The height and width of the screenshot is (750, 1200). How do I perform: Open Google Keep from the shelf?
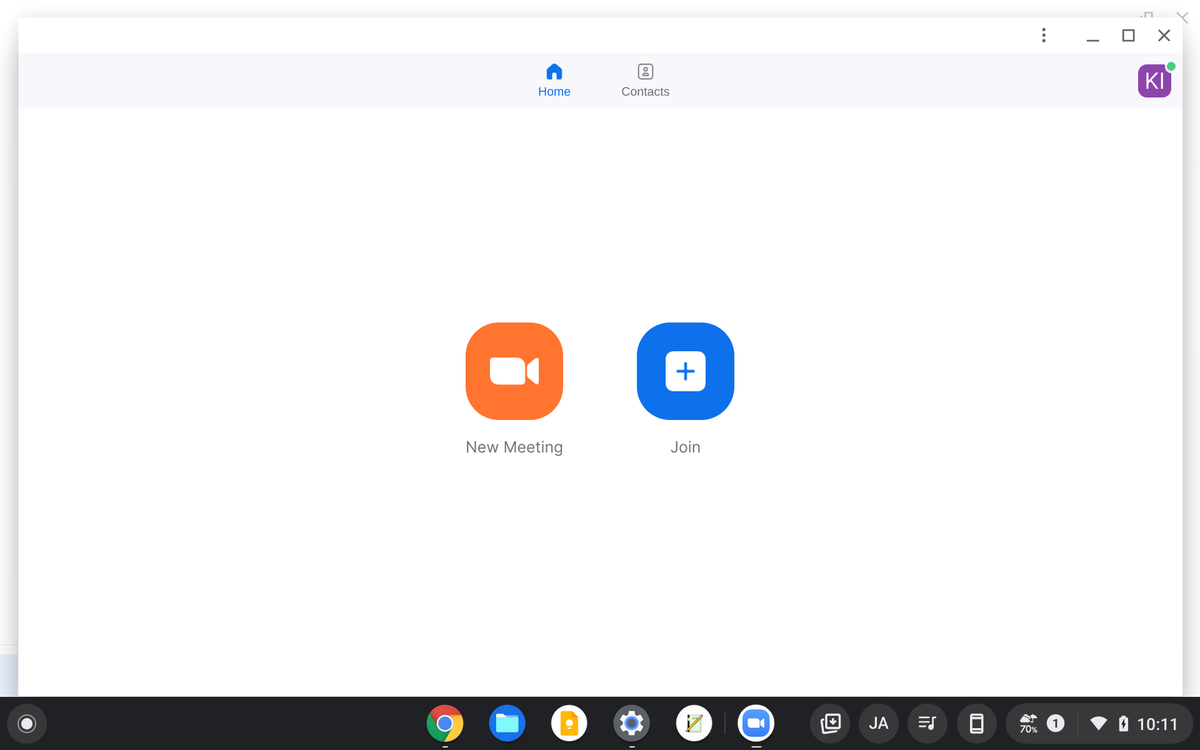[569, 723]
